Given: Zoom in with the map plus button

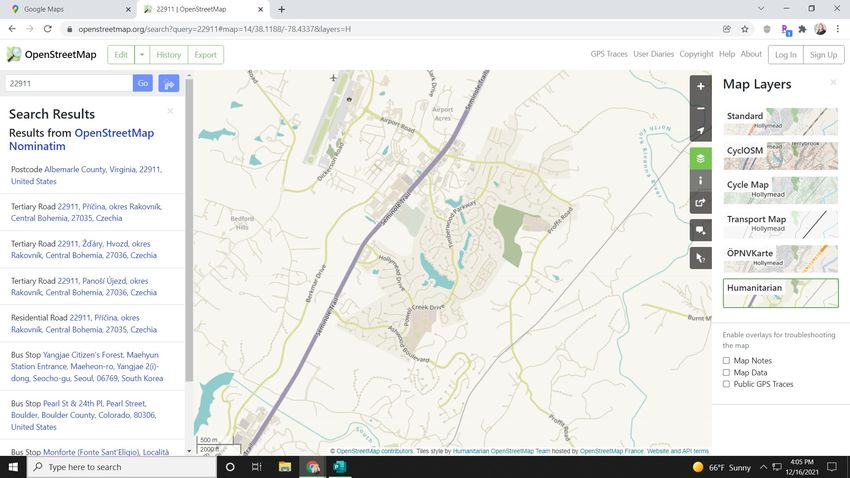Looking at the screenshot, I should coord(700,86).
